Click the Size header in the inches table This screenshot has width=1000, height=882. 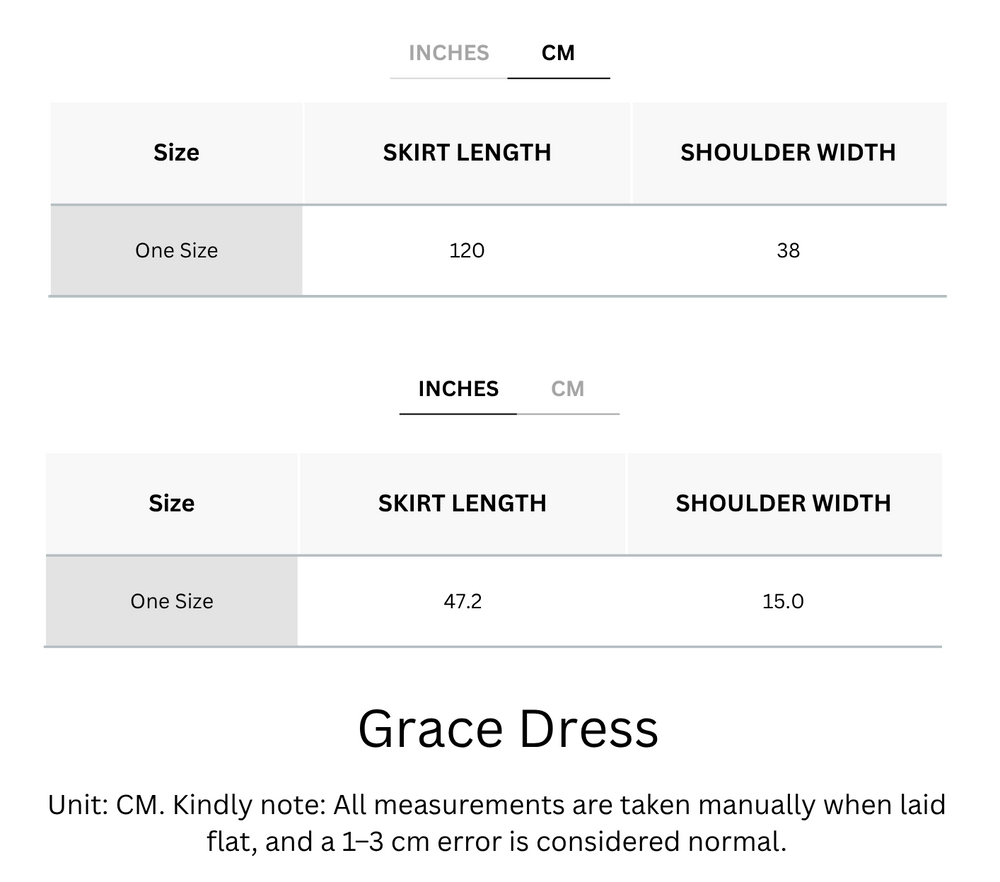(x=171, y=503)
